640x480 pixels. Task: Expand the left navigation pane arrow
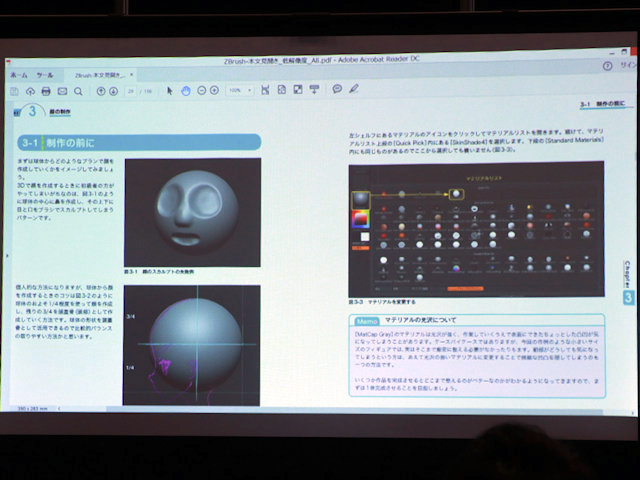tap(7, 256)
